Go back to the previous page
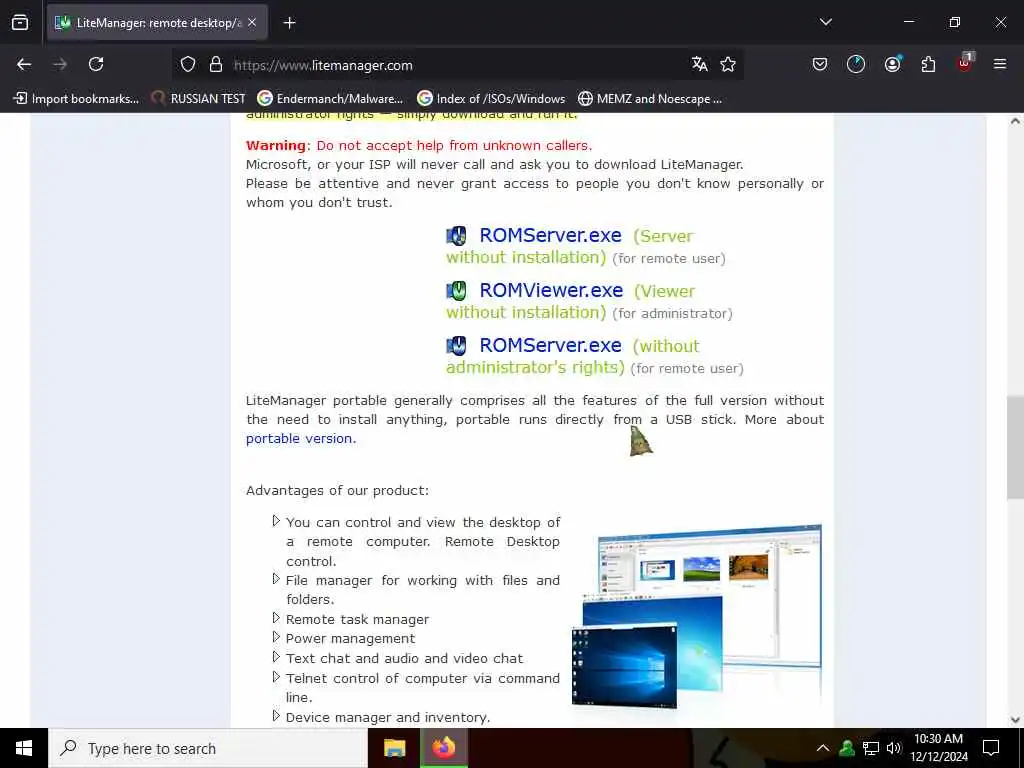 (x=24, y=64)
